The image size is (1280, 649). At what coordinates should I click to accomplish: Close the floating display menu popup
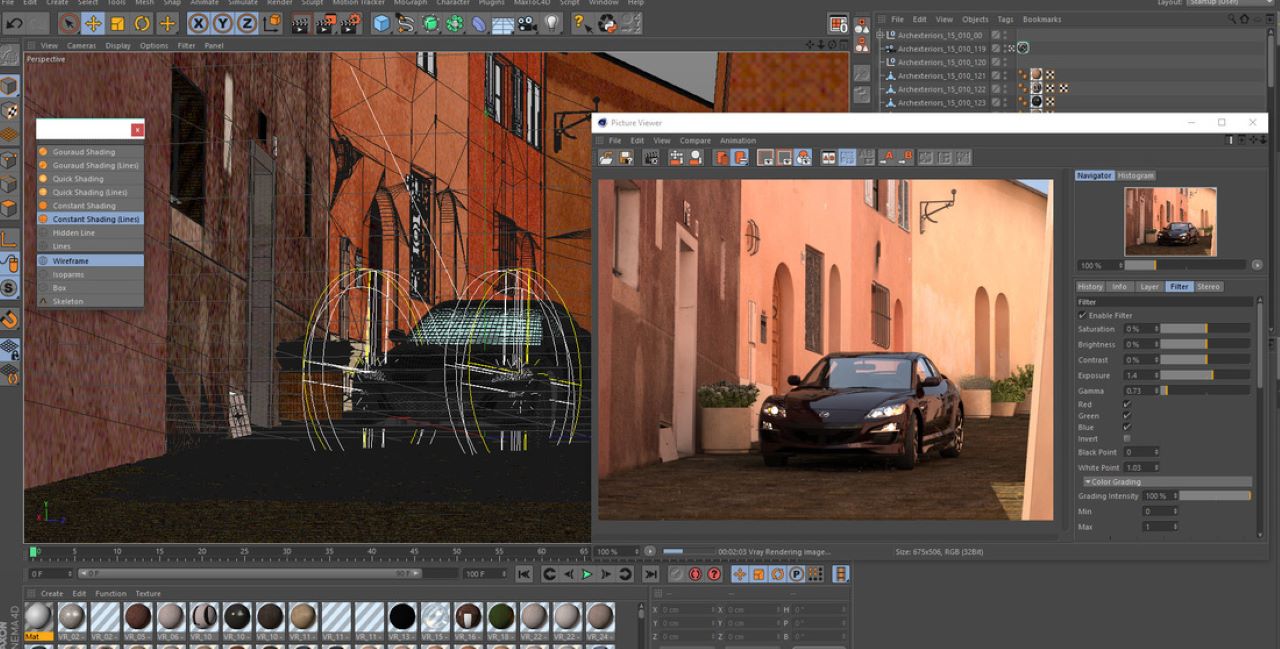tap(138, 130)
